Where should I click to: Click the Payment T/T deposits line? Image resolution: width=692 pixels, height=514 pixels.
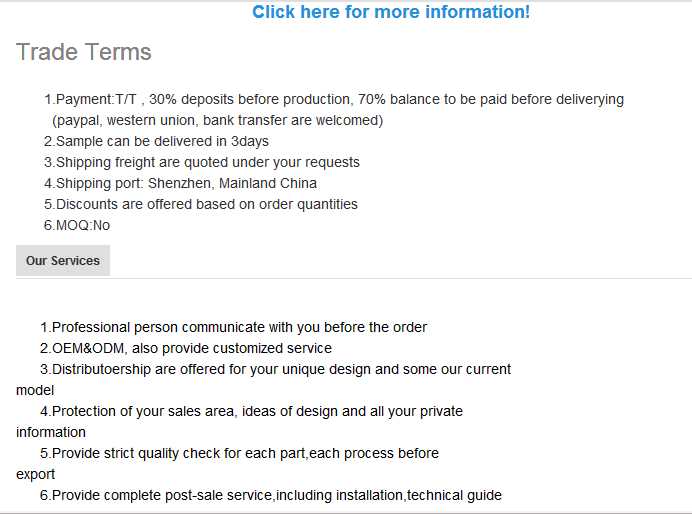click(334, 100)
